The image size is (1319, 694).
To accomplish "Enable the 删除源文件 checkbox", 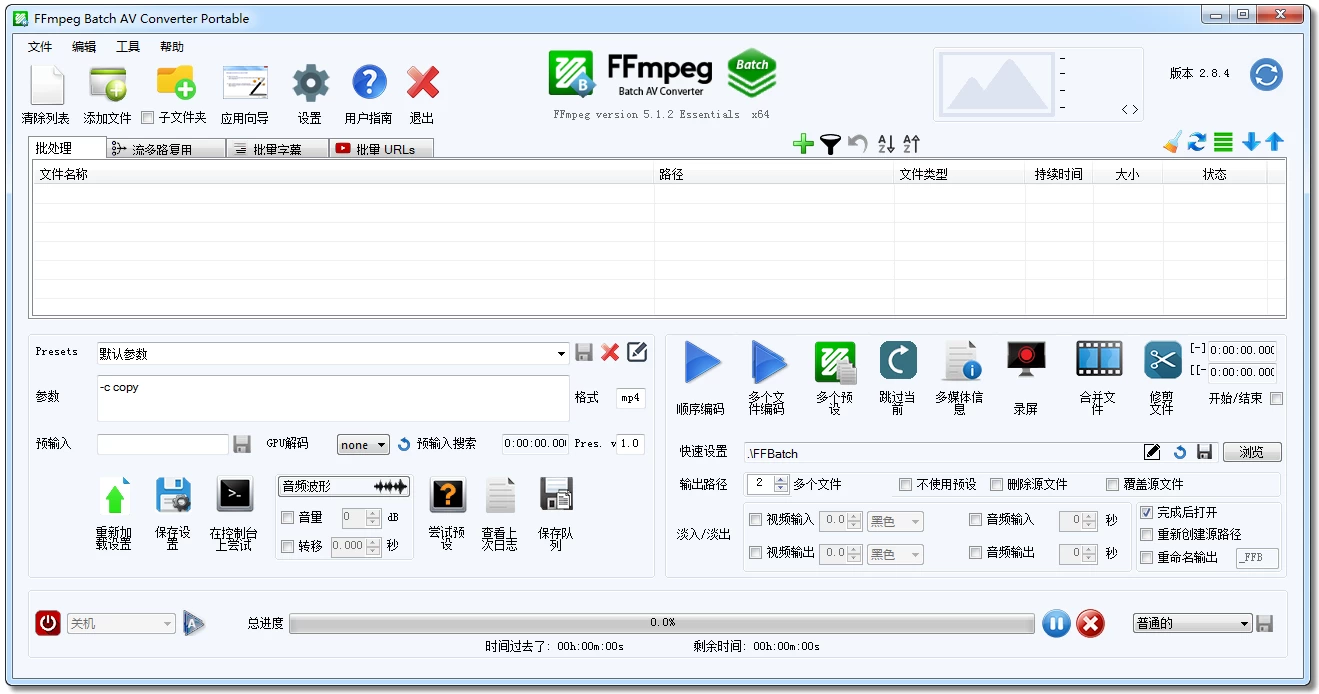I will click(x=996, y=484).
